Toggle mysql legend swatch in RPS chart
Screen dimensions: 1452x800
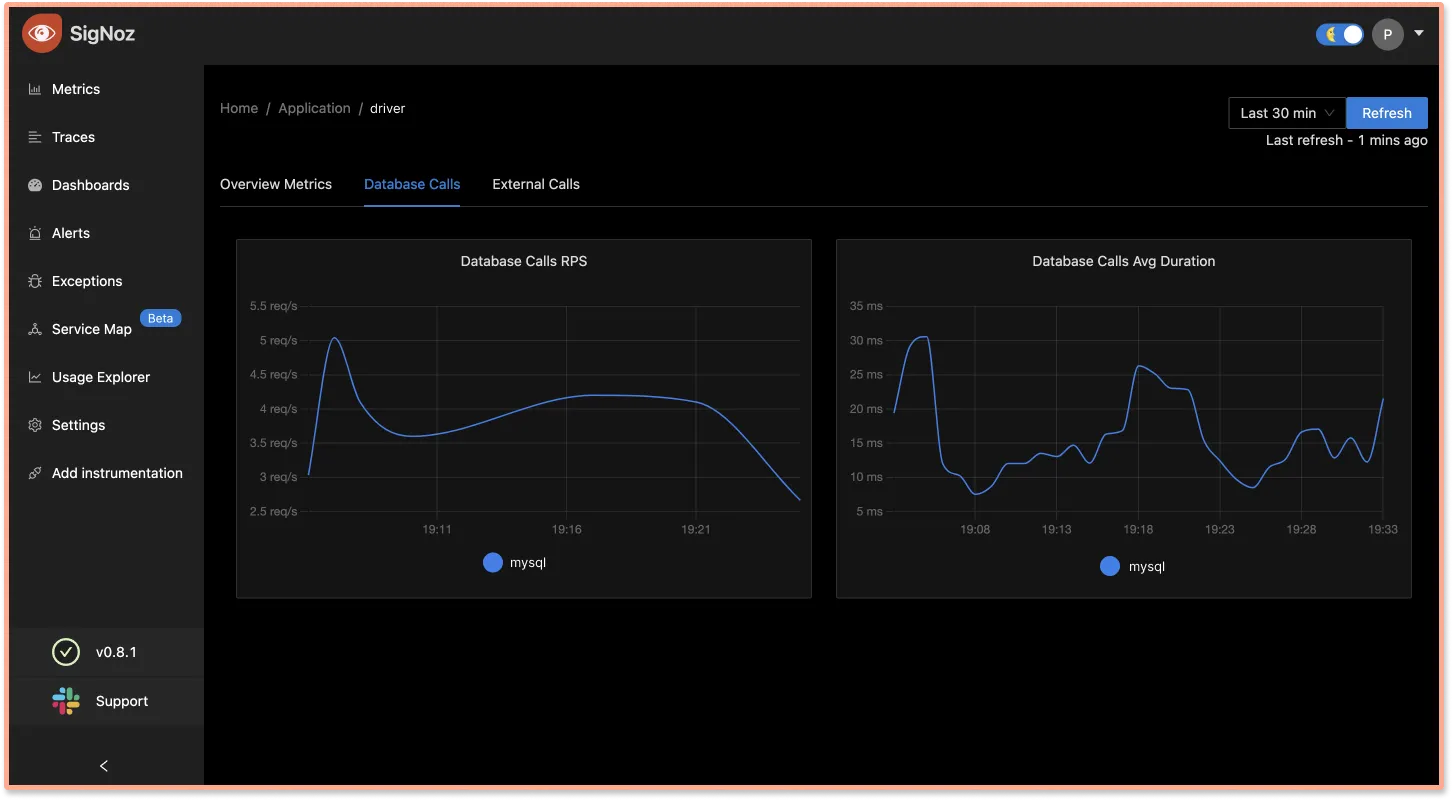pyautogui.click(x=492, y=562)
